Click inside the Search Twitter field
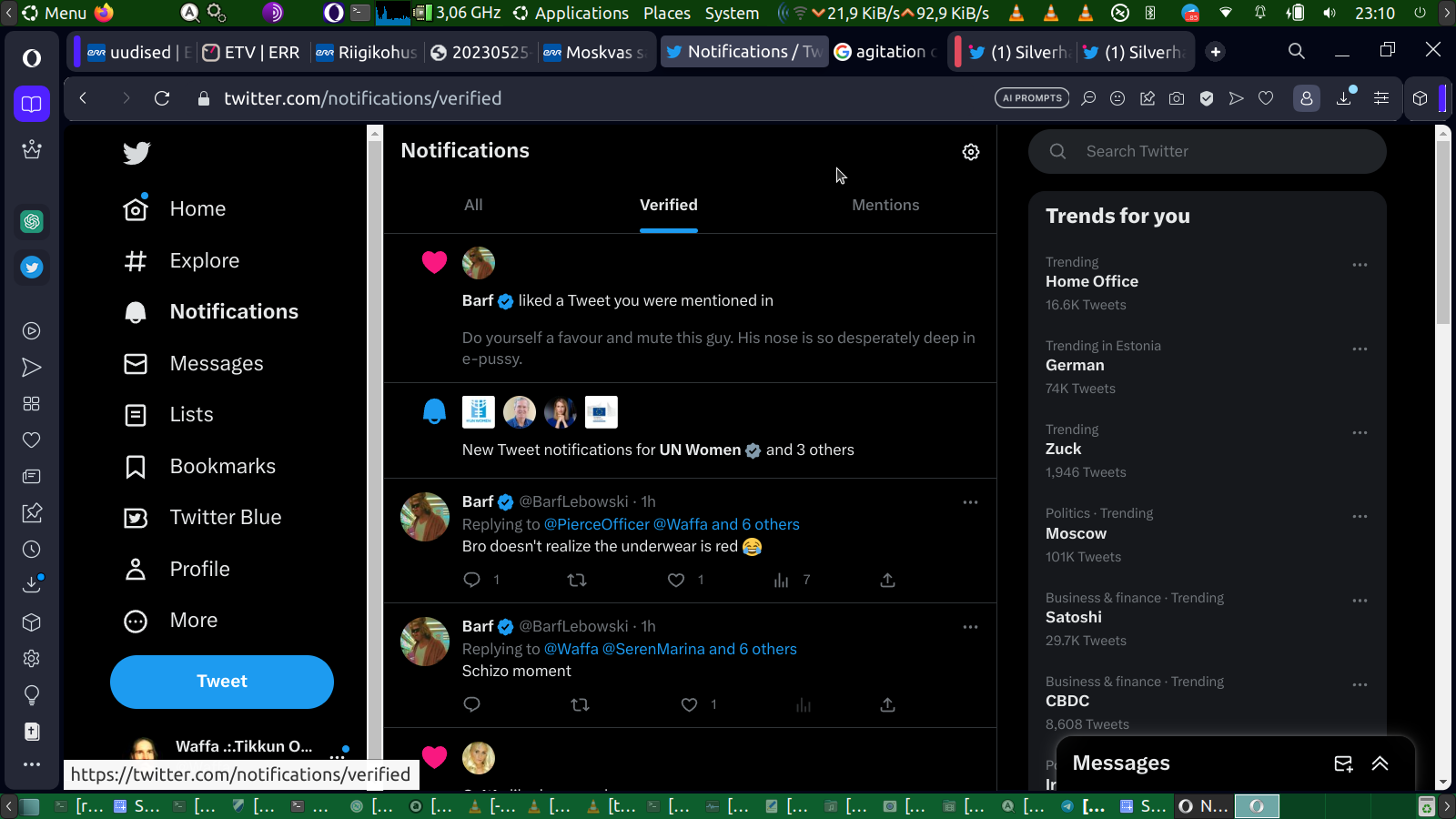 click(x=1208, y=152)
